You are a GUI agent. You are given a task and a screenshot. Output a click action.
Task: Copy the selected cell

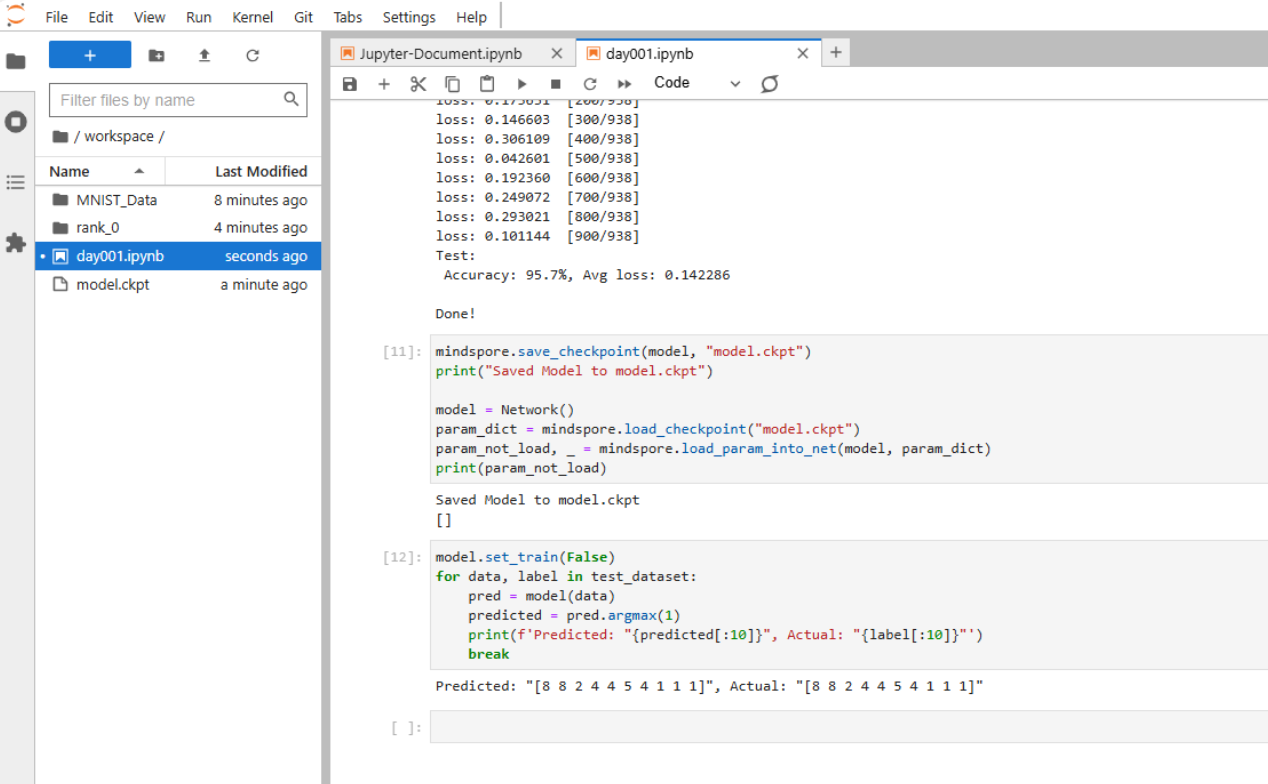point(452,84)
